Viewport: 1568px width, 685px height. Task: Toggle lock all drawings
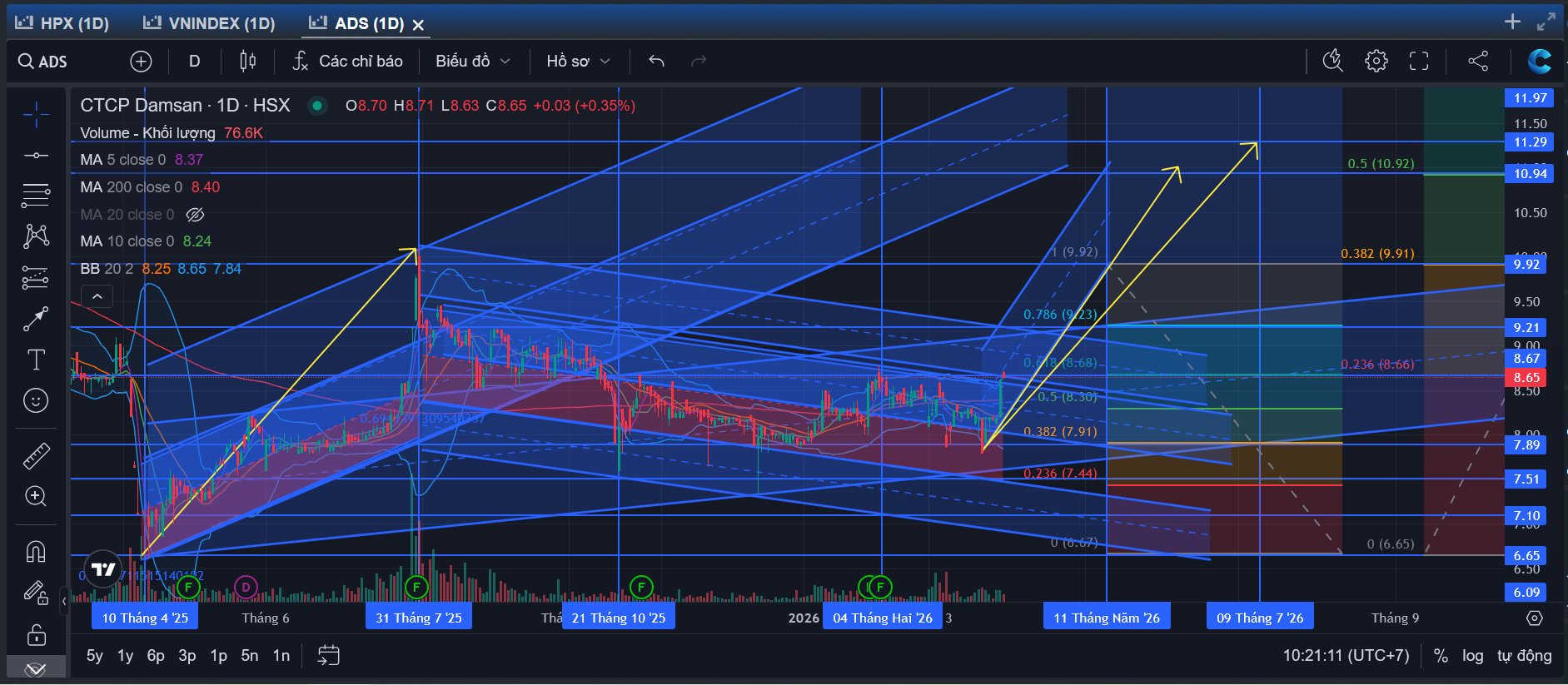click(x=36, y=635)
